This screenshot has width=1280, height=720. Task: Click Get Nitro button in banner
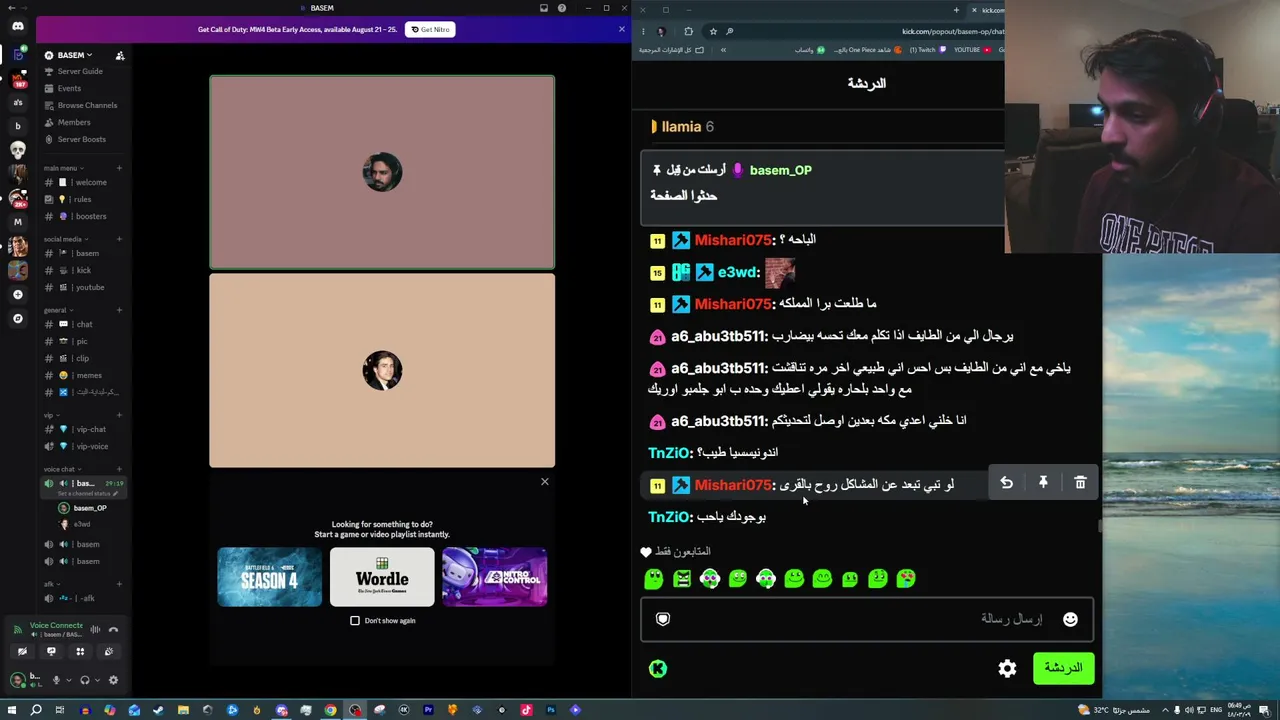pyautogui.click(x=430, y=29)
